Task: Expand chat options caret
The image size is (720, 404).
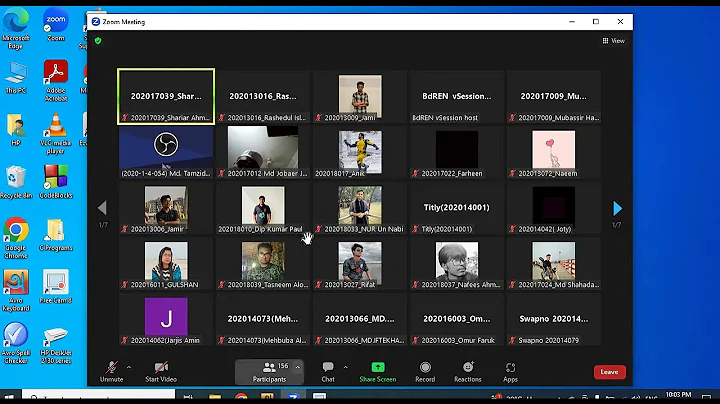Action: pyautogui.click(x=345, y=367)
